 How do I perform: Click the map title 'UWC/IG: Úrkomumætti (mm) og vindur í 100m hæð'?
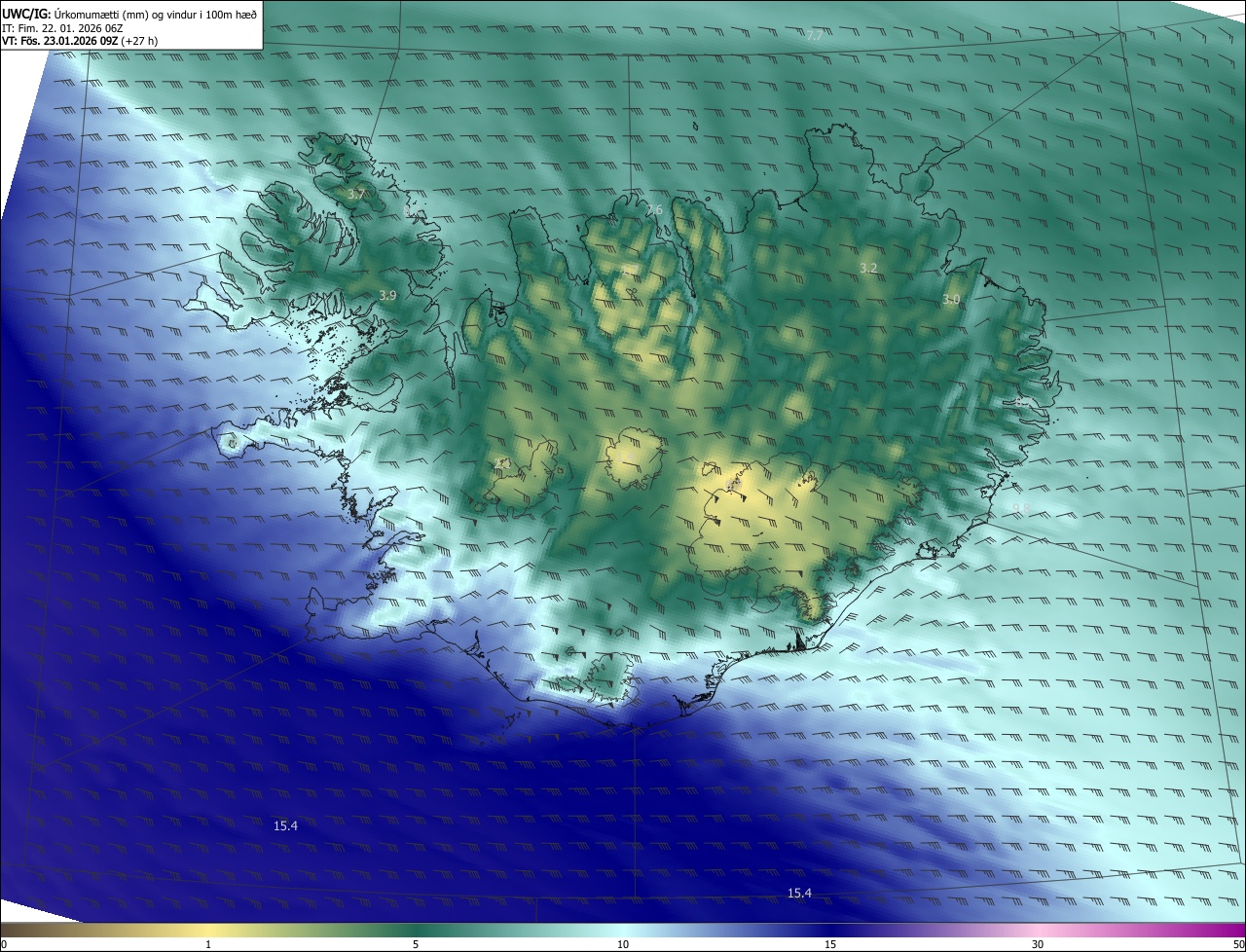click(129, 14)
